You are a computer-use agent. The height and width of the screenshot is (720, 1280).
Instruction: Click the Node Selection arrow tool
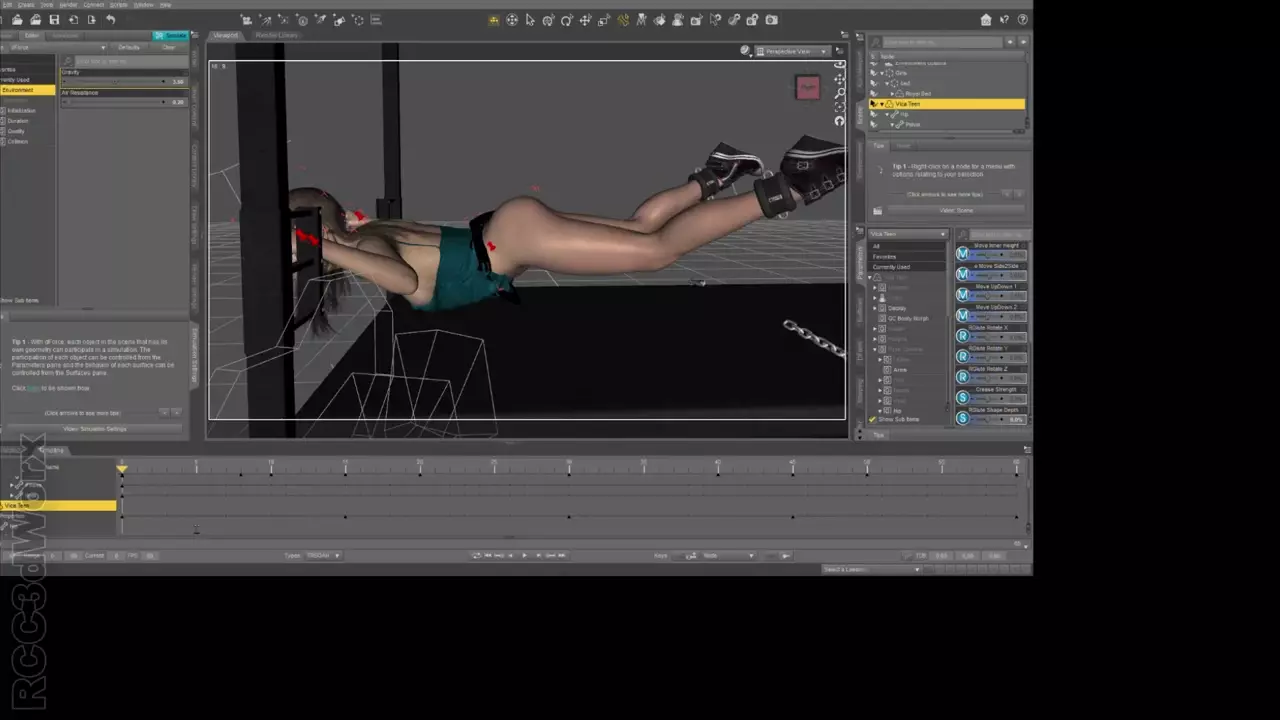point(530,20)
